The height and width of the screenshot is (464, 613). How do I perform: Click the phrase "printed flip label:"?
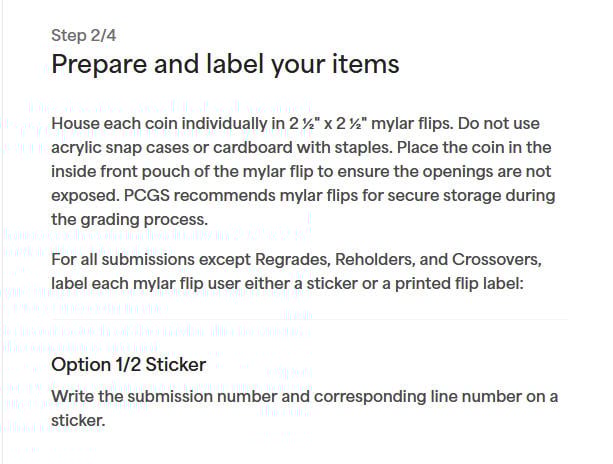(x=459, y=284)
